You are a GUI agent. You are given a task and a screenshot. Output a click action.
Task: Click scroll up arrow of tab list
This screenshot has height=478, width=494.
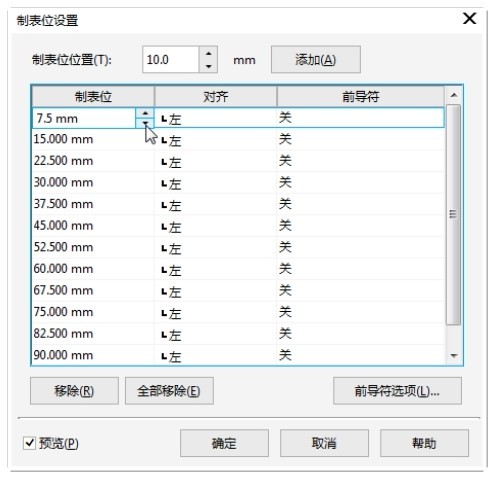(x=453, y=95)
